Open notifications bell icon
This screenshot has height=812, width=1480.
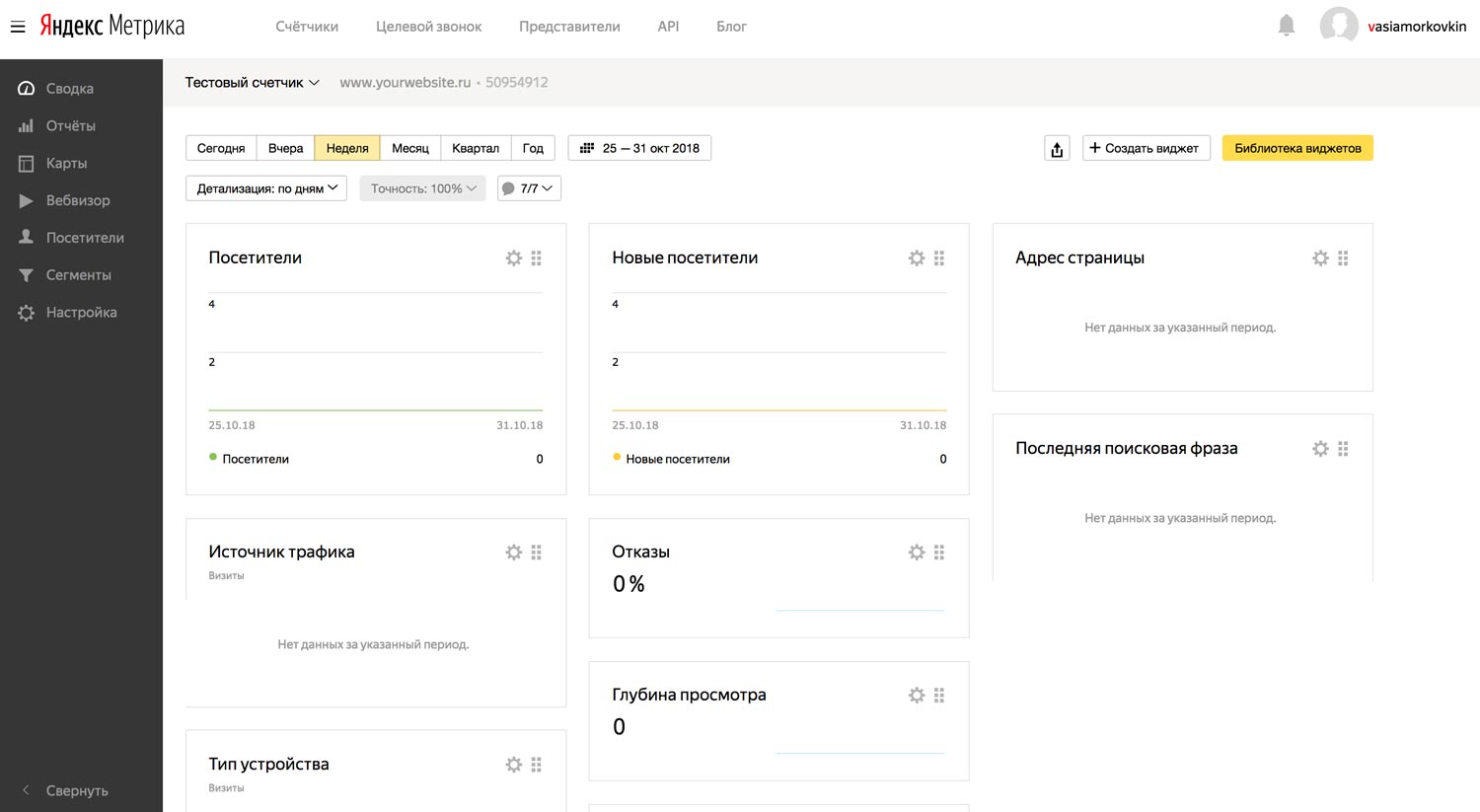(1287, 26)
